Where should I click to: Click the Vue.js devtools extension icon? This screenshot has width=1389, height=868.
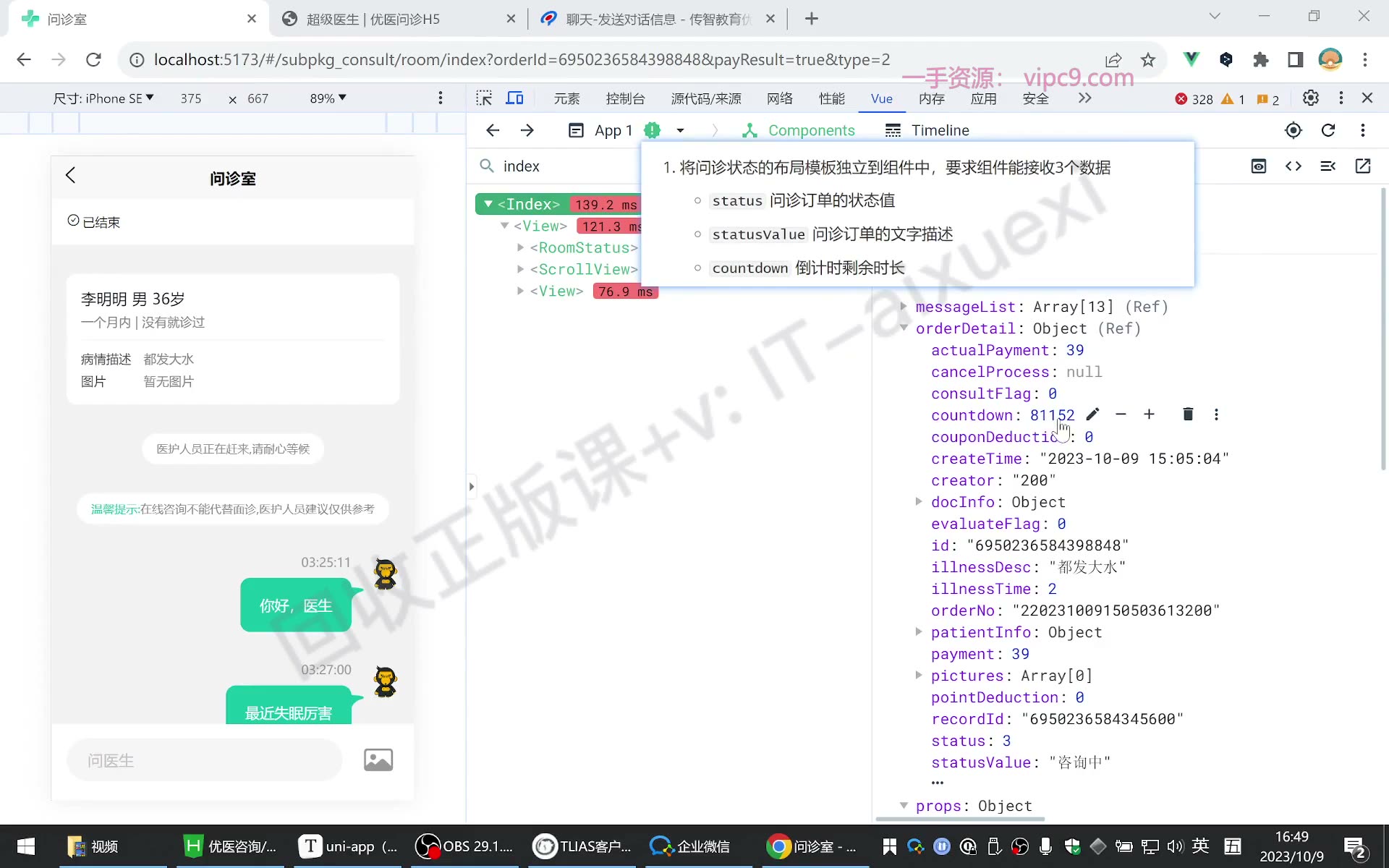tap(1191, 59)
